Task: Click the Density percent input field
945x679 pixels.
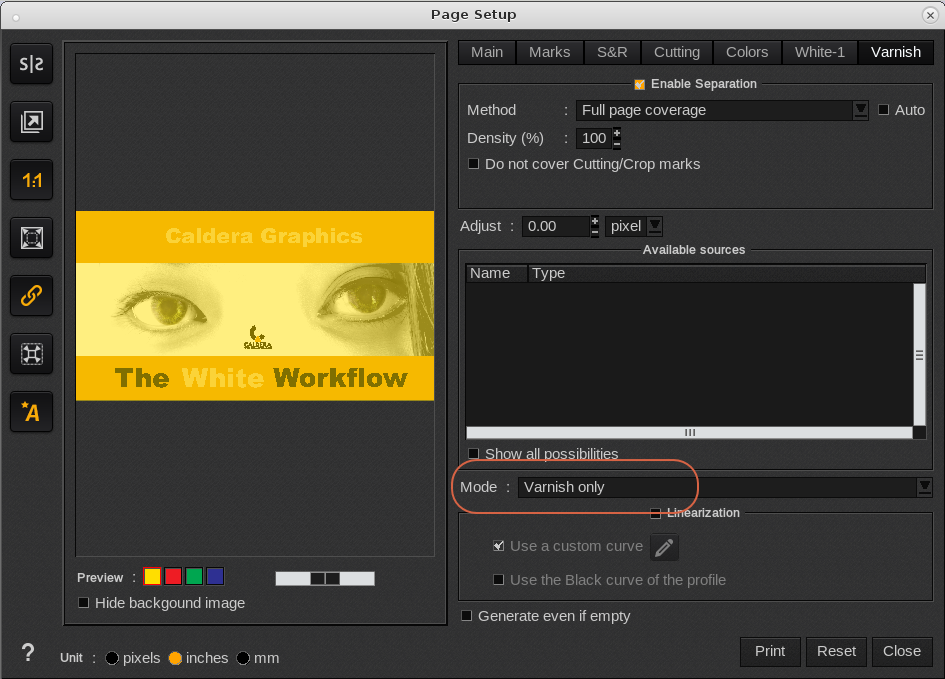Action: 593,138
